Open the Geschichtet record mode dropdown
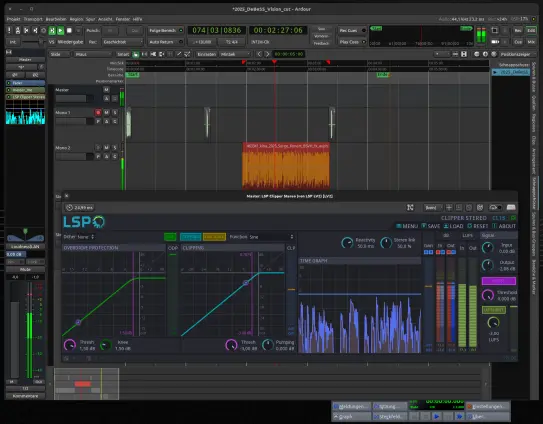543x424 pixels. tap(123, 42)
